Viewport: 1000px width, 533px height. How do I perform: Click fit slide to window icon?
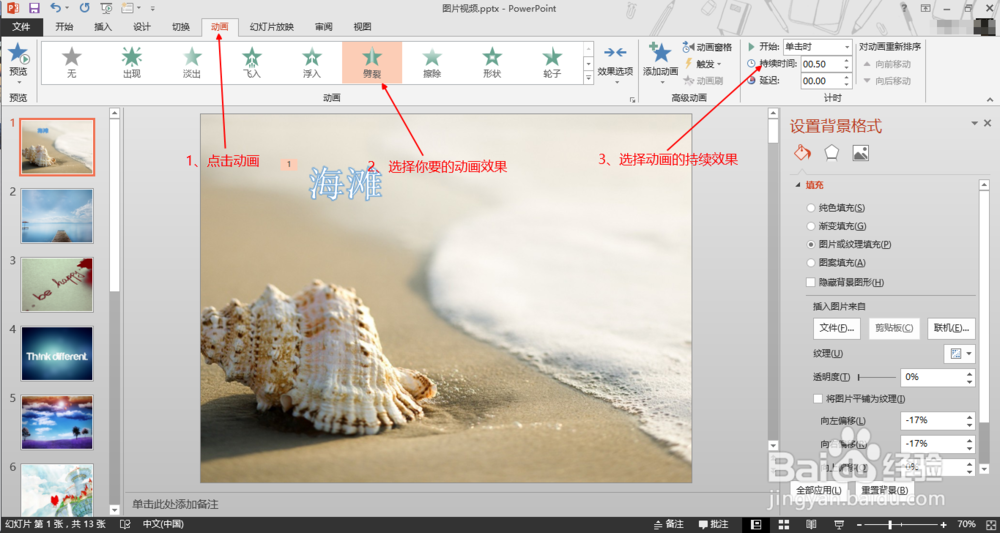pos(989,523)
